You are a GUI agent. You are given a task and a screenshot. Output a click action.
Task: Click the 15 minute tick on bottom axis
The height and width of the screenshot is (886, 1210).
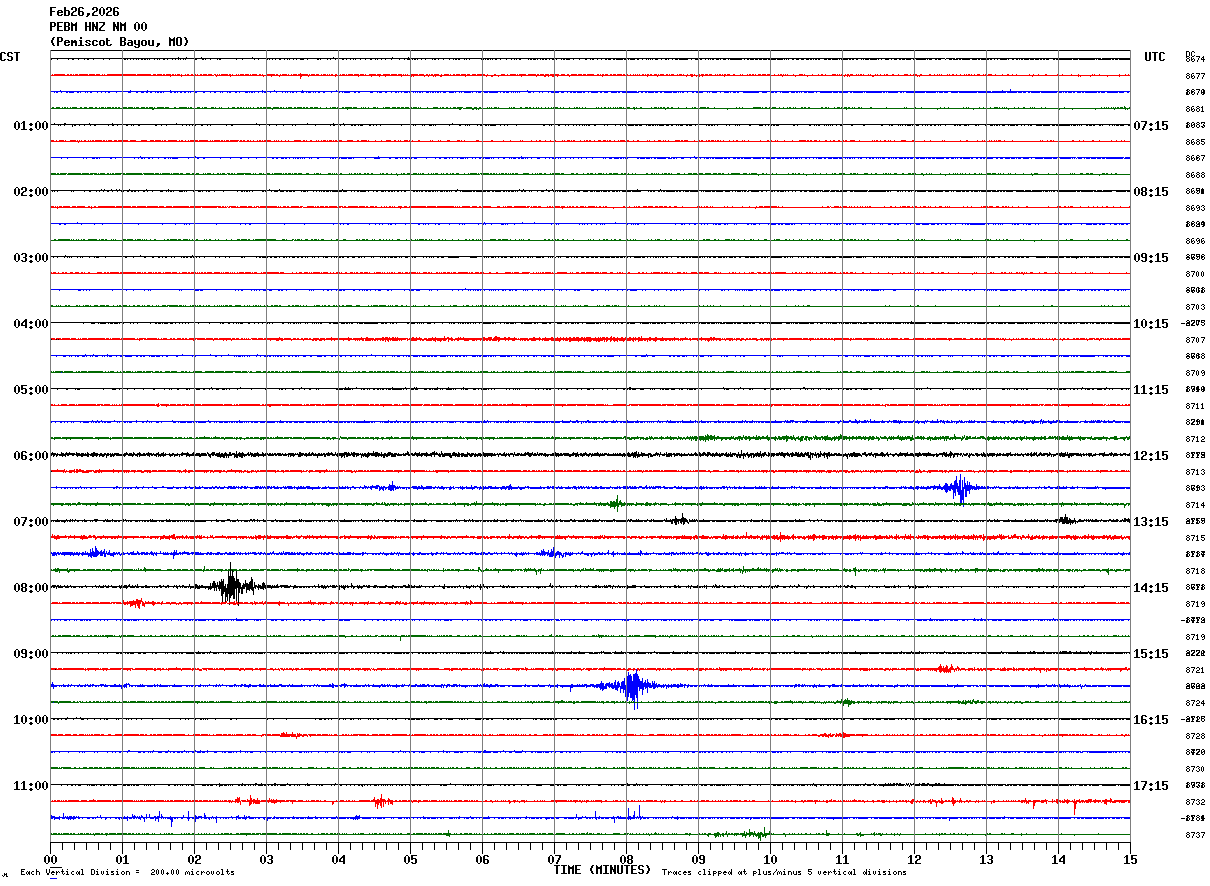coord(1130,859)
